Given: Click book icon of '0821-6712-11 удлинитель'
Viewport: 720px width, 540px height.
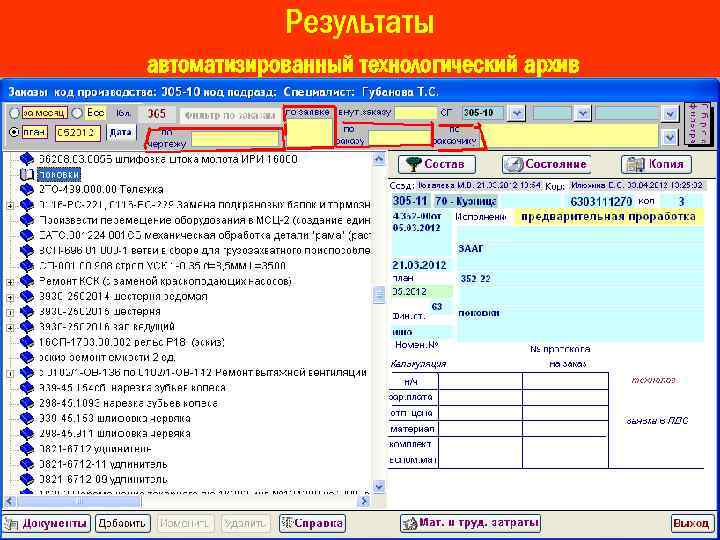Looking at the screenshot, I should pos(27,464).
